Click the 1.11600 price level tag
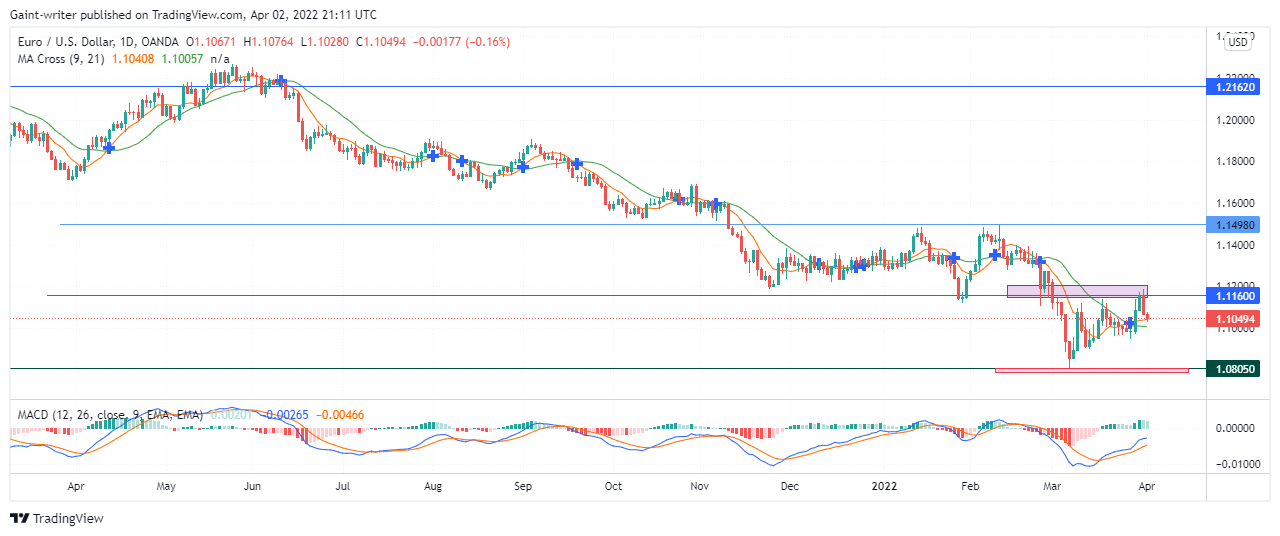Image resolution: width=1280 pixels, height=536 pixels. [1235, 297]
